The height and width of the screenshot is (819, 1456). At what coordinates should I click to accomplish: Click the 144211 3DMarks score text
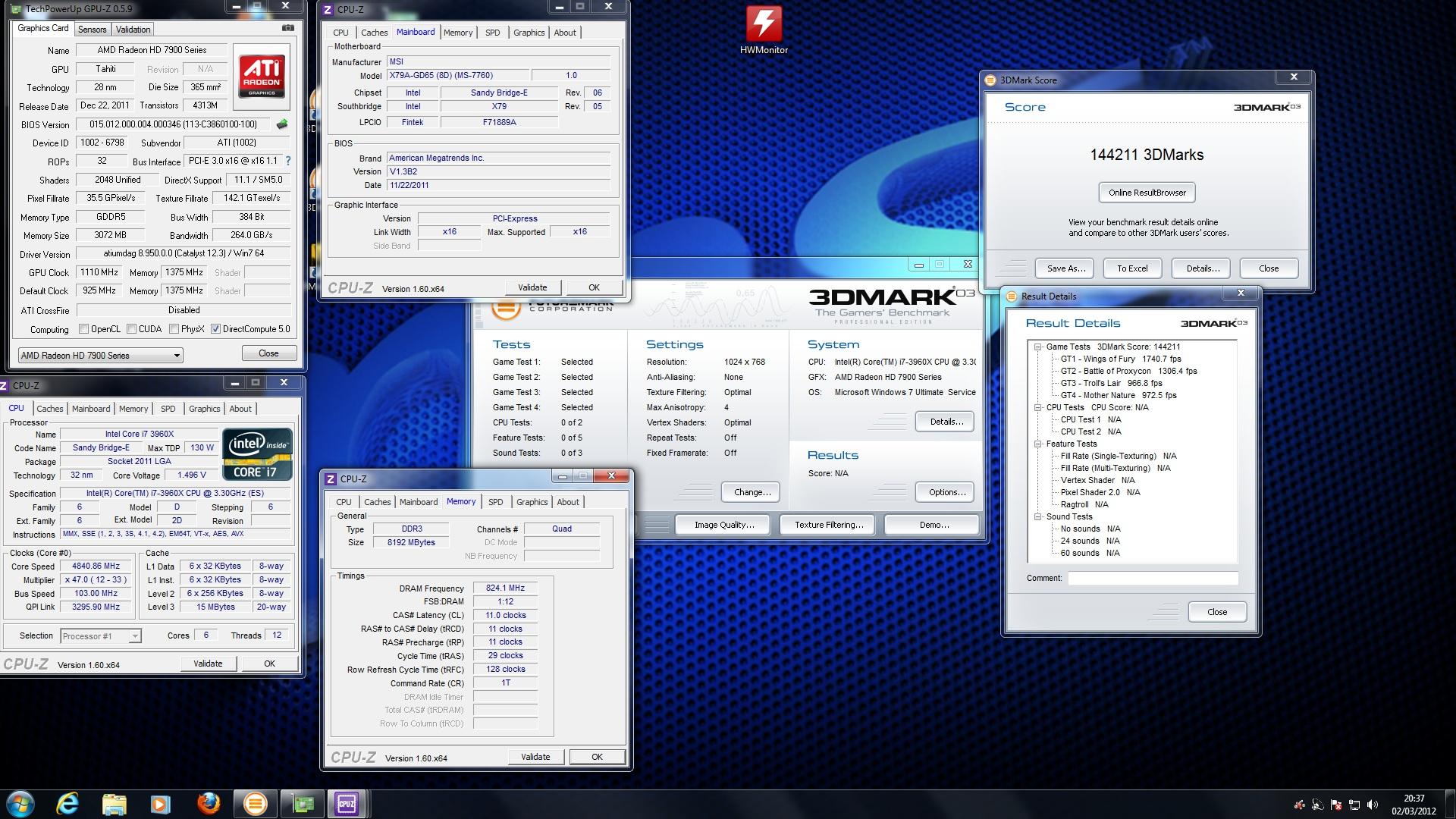(1147, 155)
